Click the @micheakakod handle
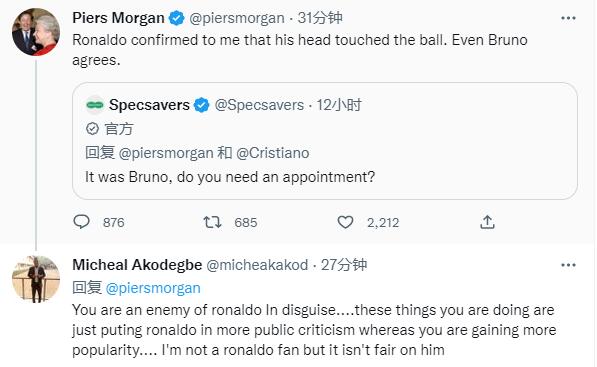 [257, 265]
